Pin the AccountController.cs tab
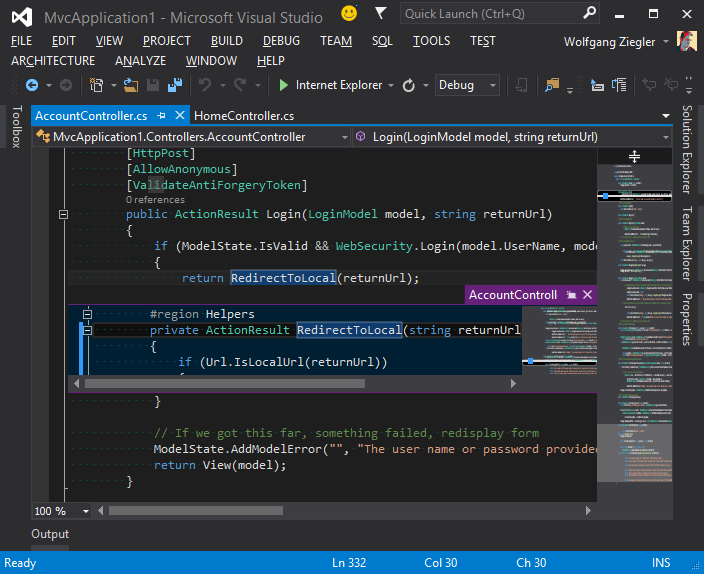This screenshot has width=704, height=574. pyautogui.click(x=162, y=116)
